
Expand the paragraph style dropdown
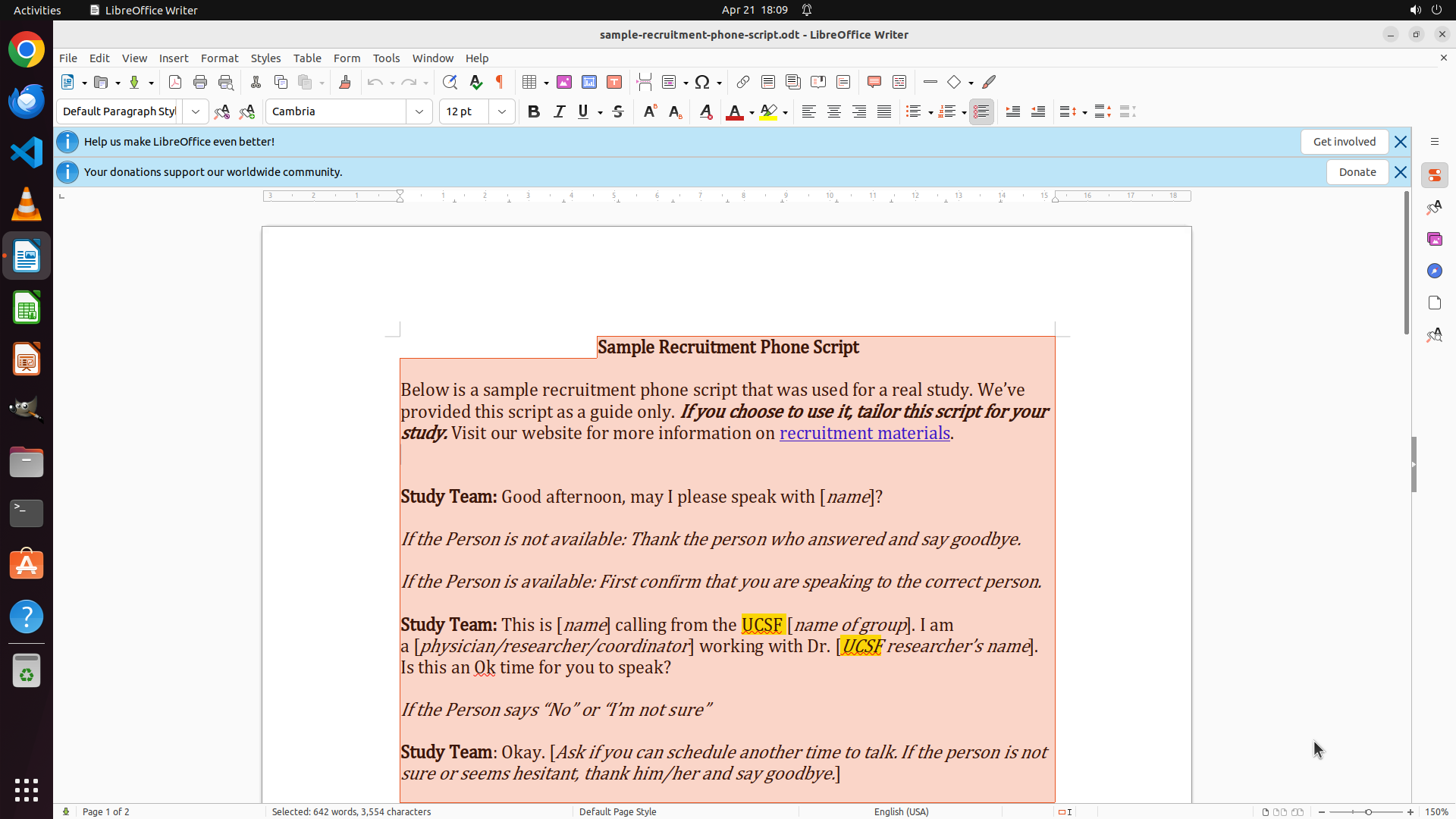[196, 111]
